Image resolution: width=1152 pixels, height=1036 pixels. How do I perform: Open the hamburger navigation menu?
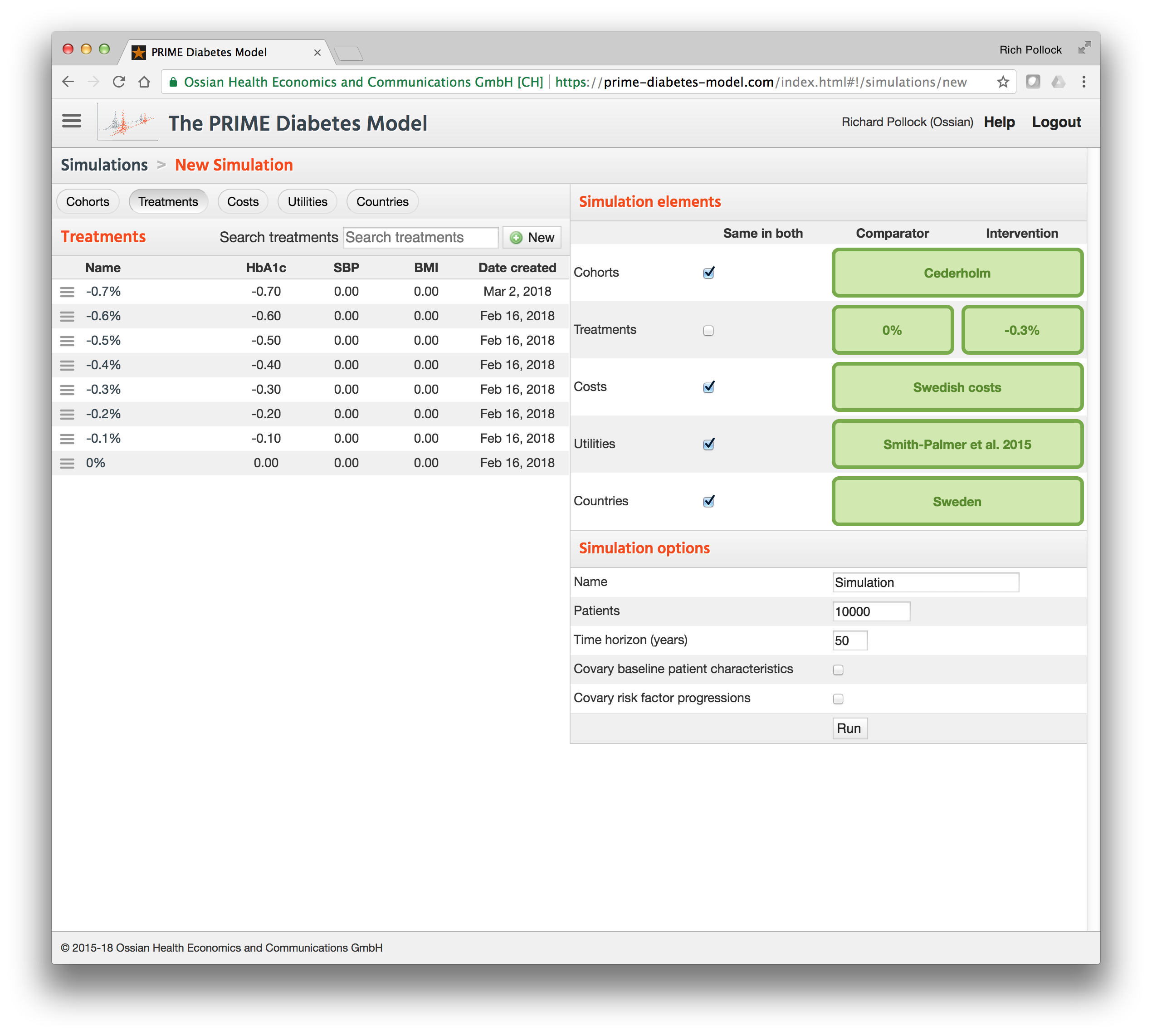pos(72,121)
